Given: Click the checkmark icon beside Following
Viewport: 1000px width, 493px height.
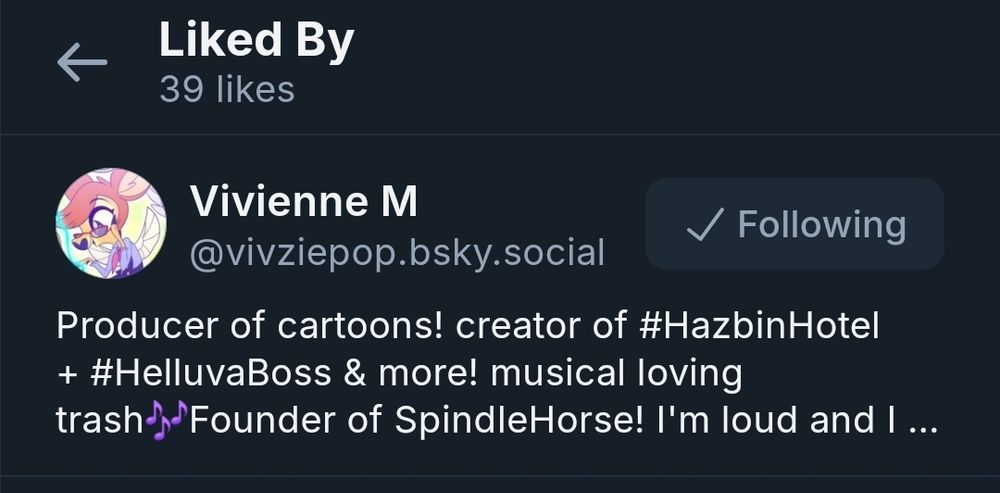Looking at the screenshot, I should [x=704, y=225].
